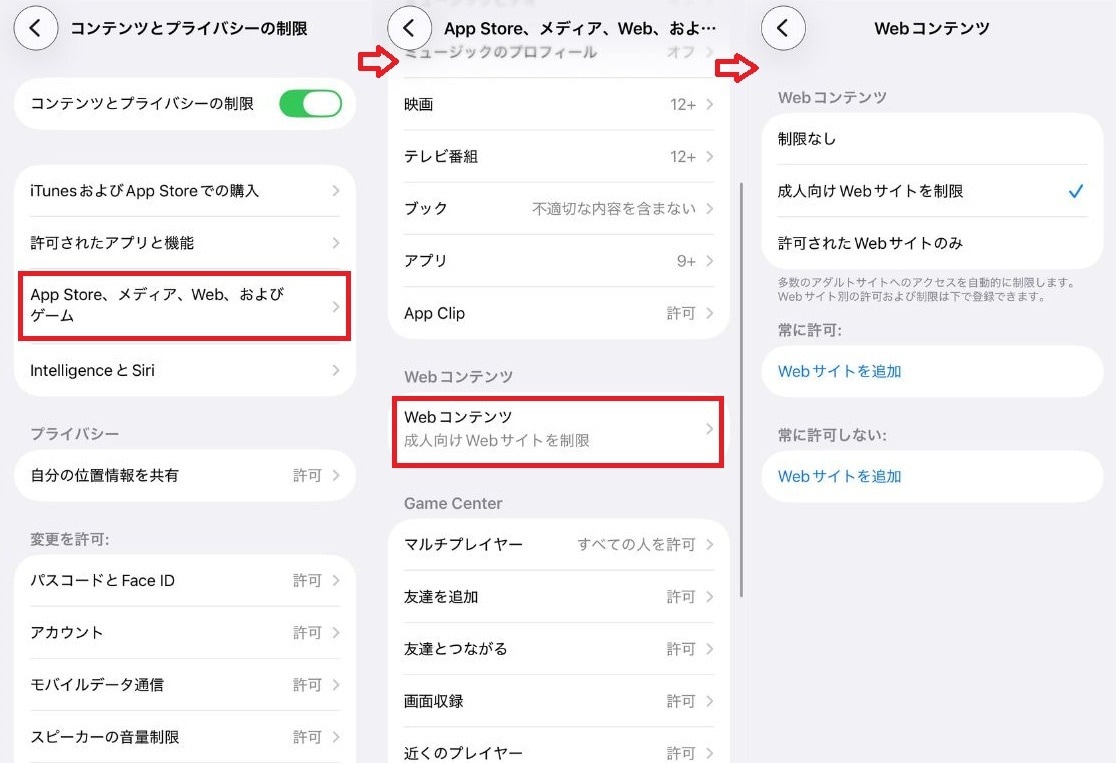Tap the back arrow on the Webコンテンツ screen
The image size is (1116, 763).
tap(783, 29)
